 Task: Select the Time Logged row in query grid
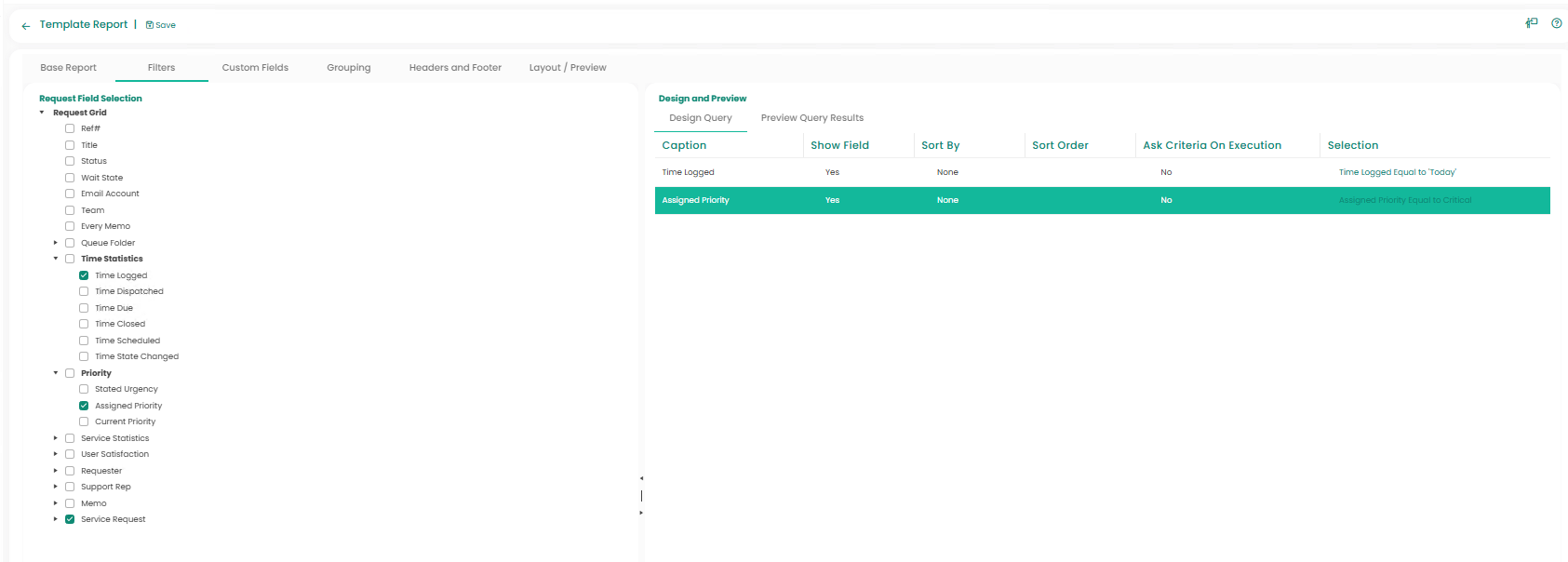coord(689,172)
